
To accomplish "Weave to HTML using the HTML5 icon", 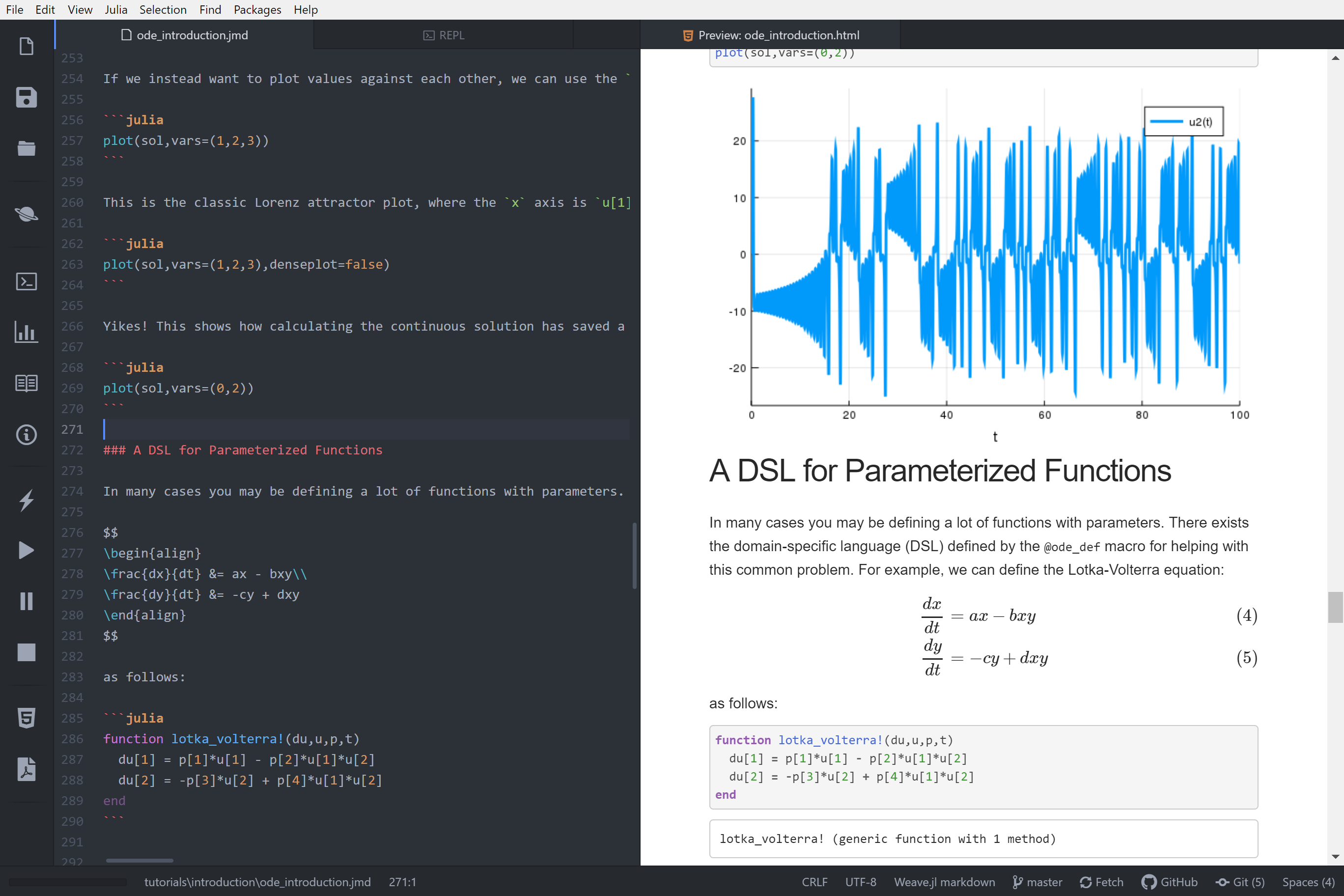I will pos(27,718).
